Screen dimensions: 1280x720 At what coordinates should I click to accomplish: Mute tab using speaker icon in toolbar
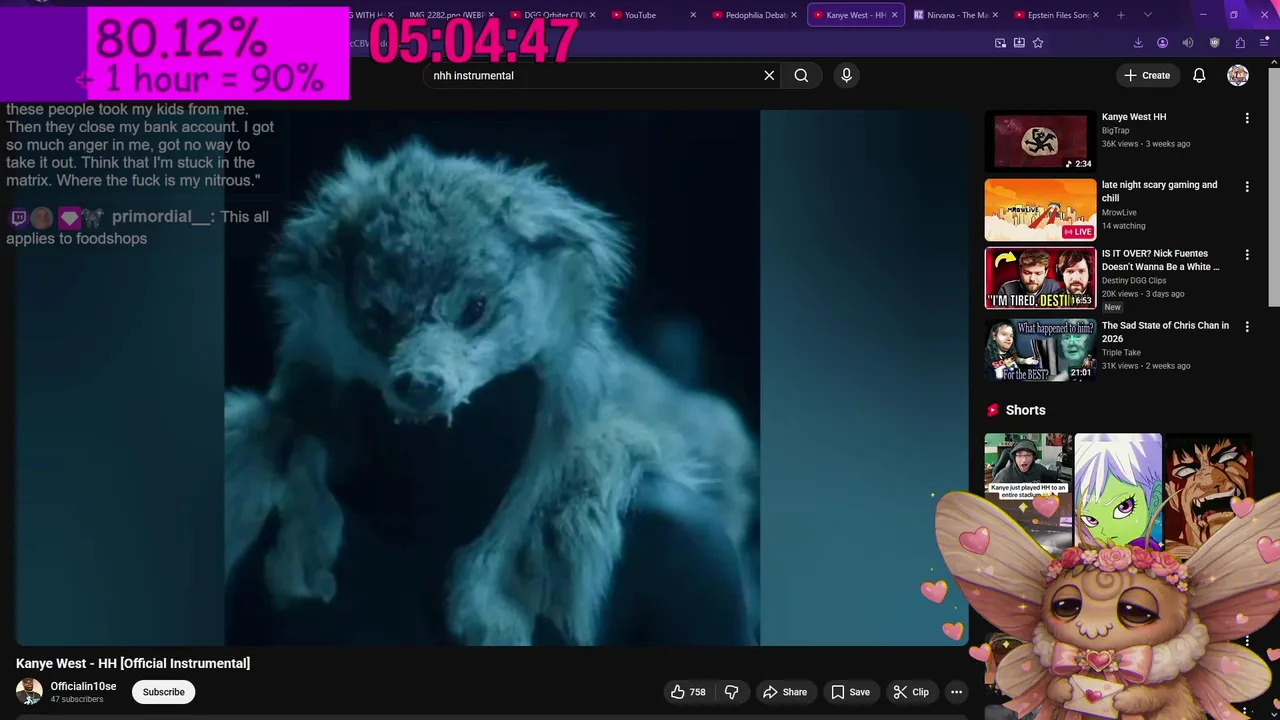click(1188, 43)
